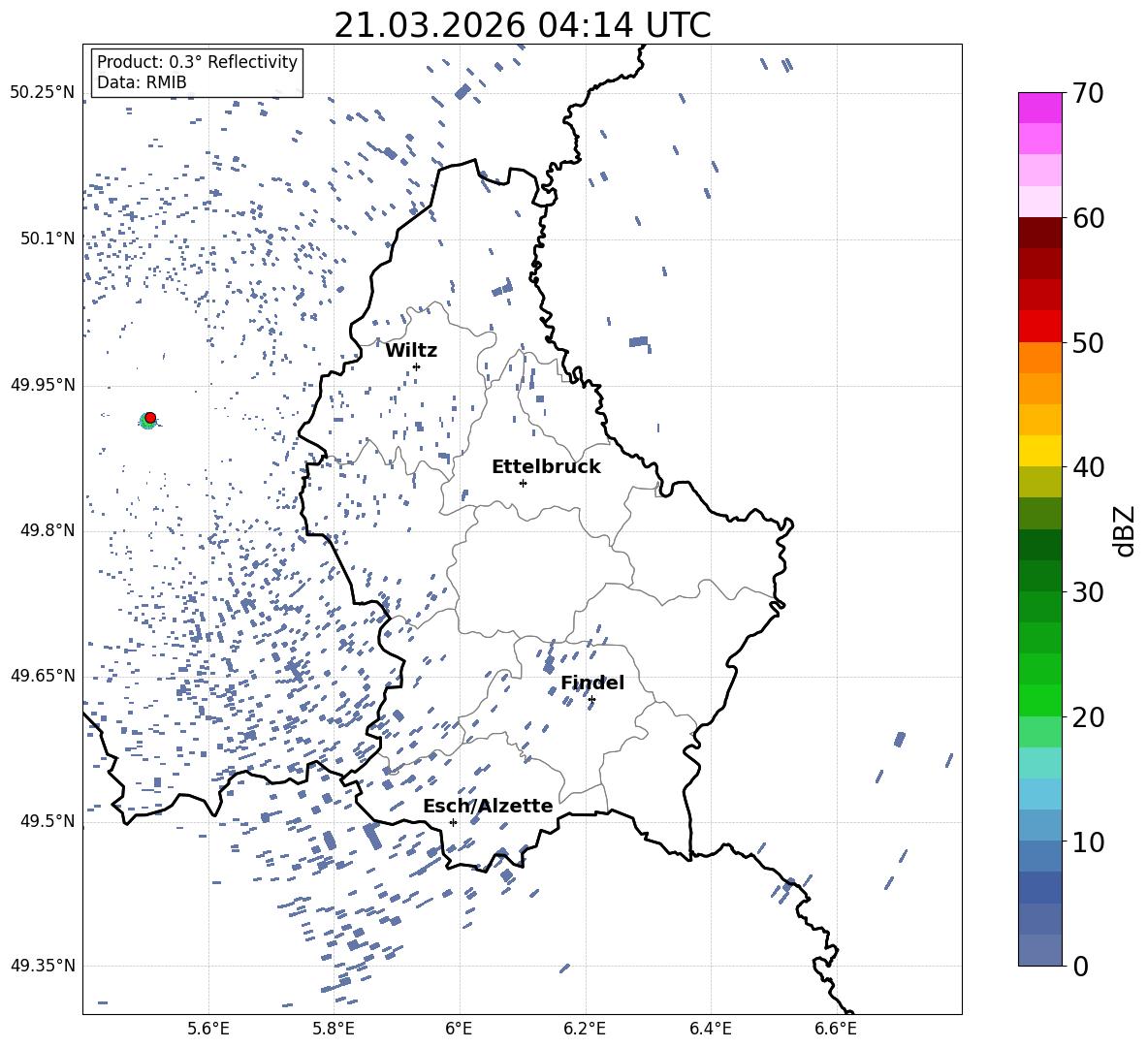
Task: Select the Wiltz station cross marker
Action: click(x=416, y=366)
